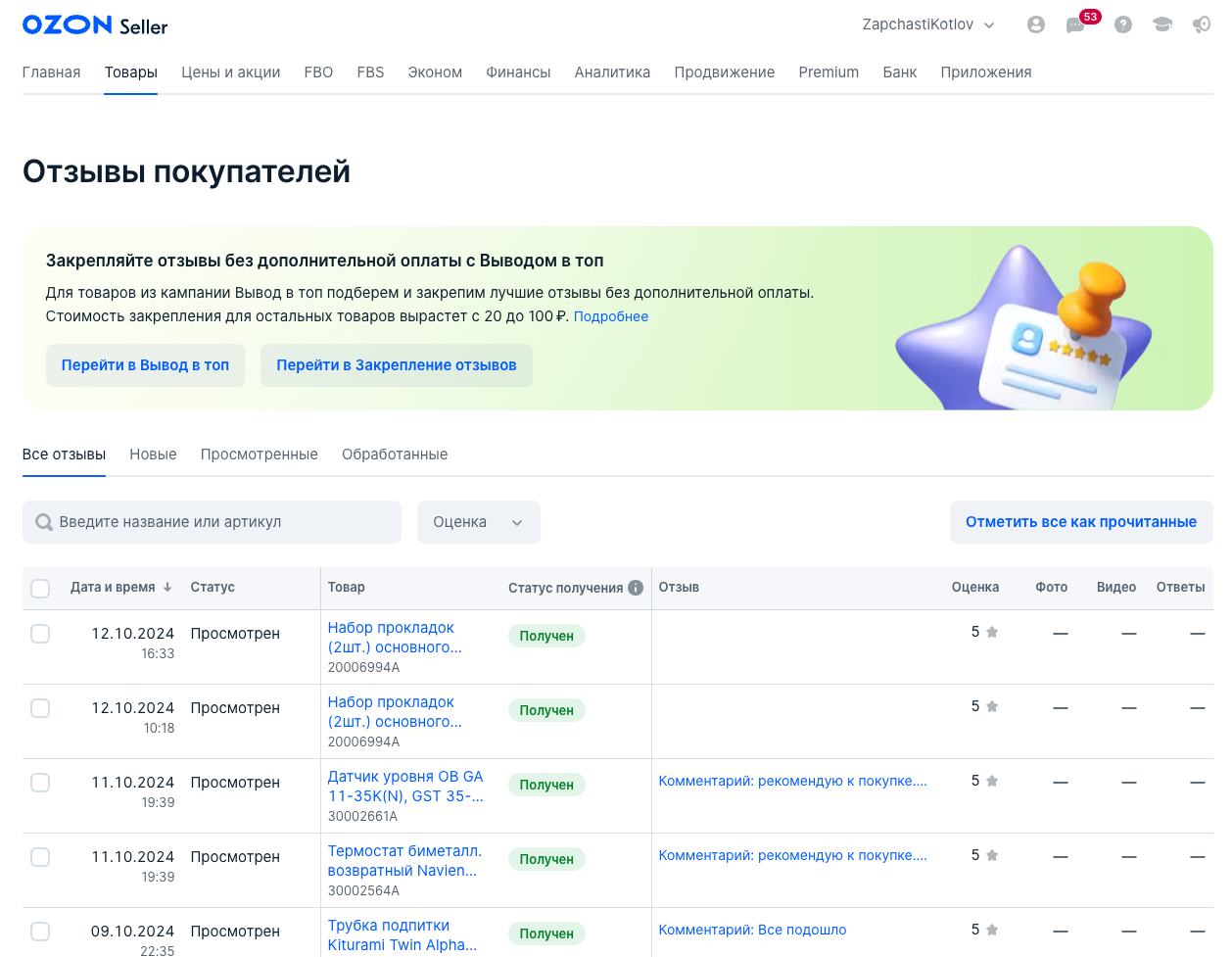Select the review row dated 12.10.2024 10:18
1232x957 pixels.
pos(40,708)
